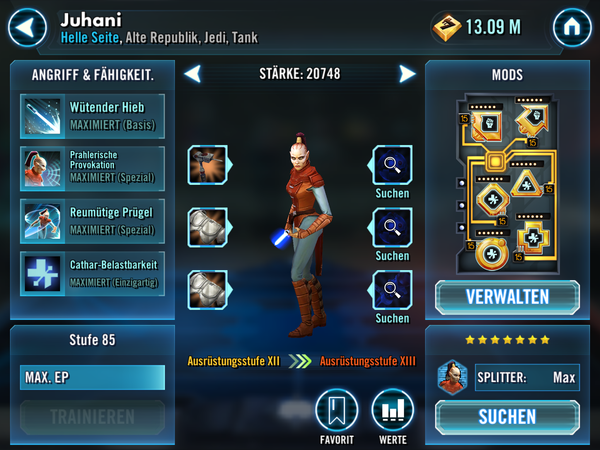Select the top-left equipped gear slot
The image size is (600, 450).
pos(209,165)
